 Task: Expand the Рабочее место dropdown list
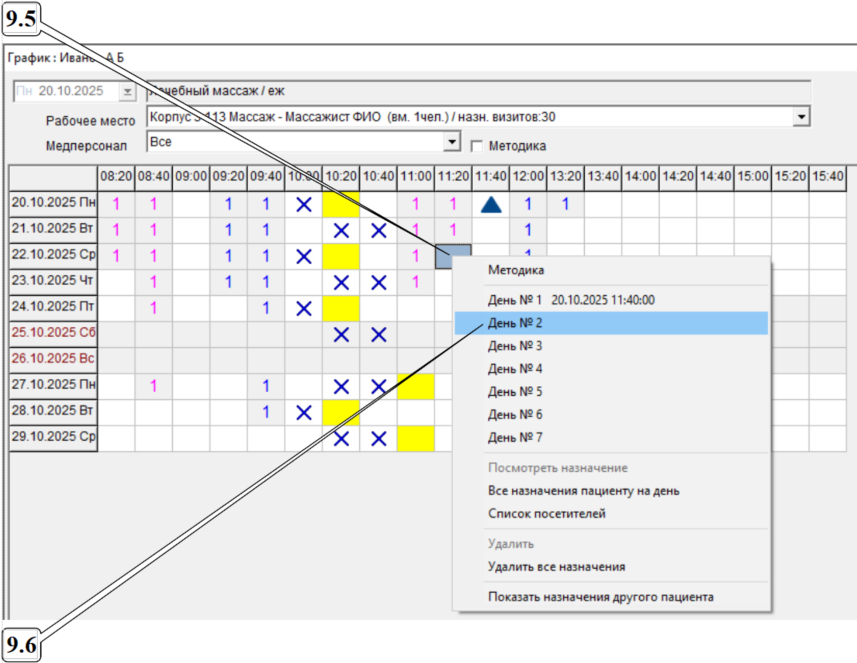(x=800, y=117)
